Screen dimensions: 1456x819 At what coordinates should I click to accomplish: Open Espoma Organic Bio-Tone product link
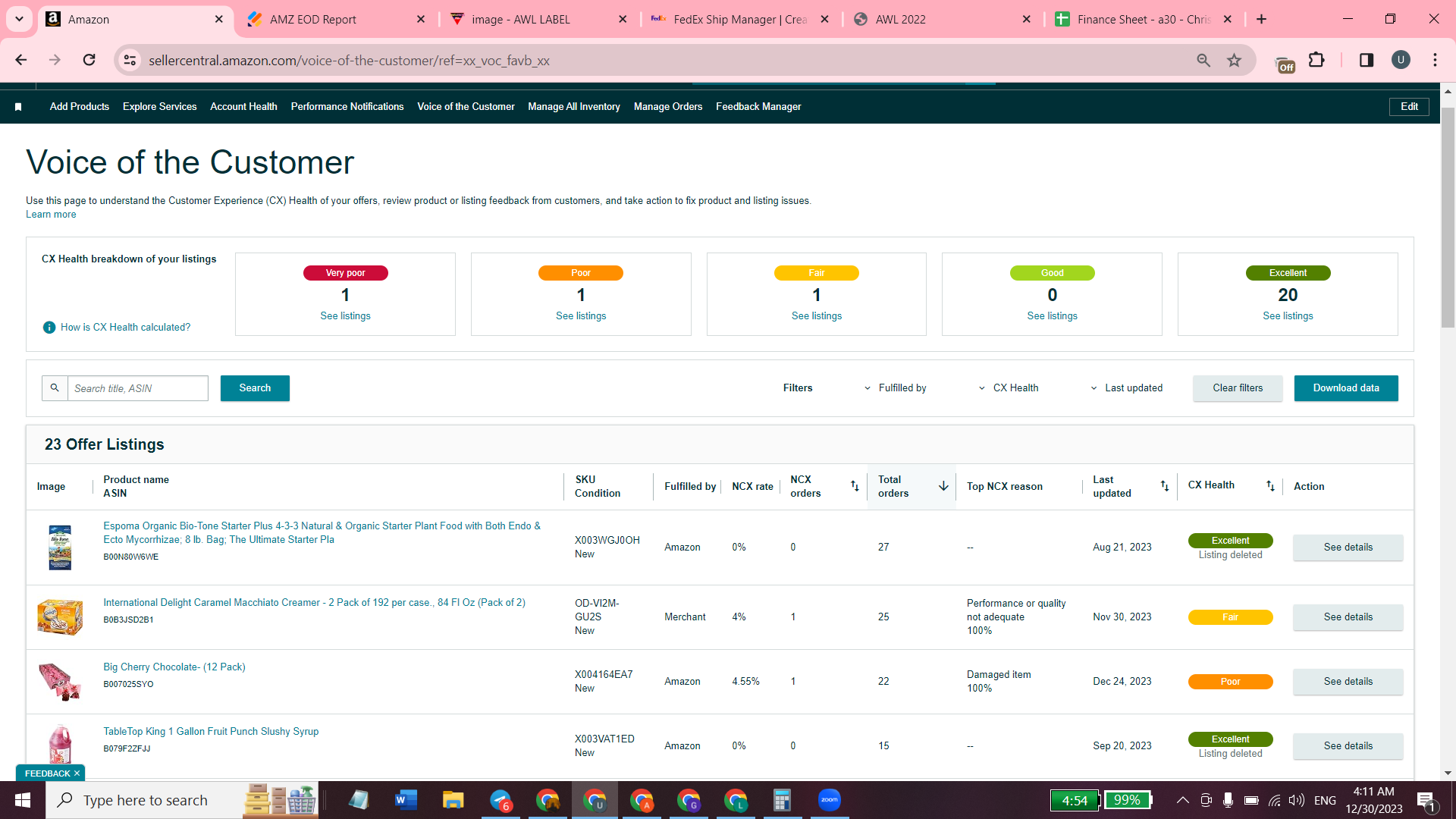[x=322, y=533]
